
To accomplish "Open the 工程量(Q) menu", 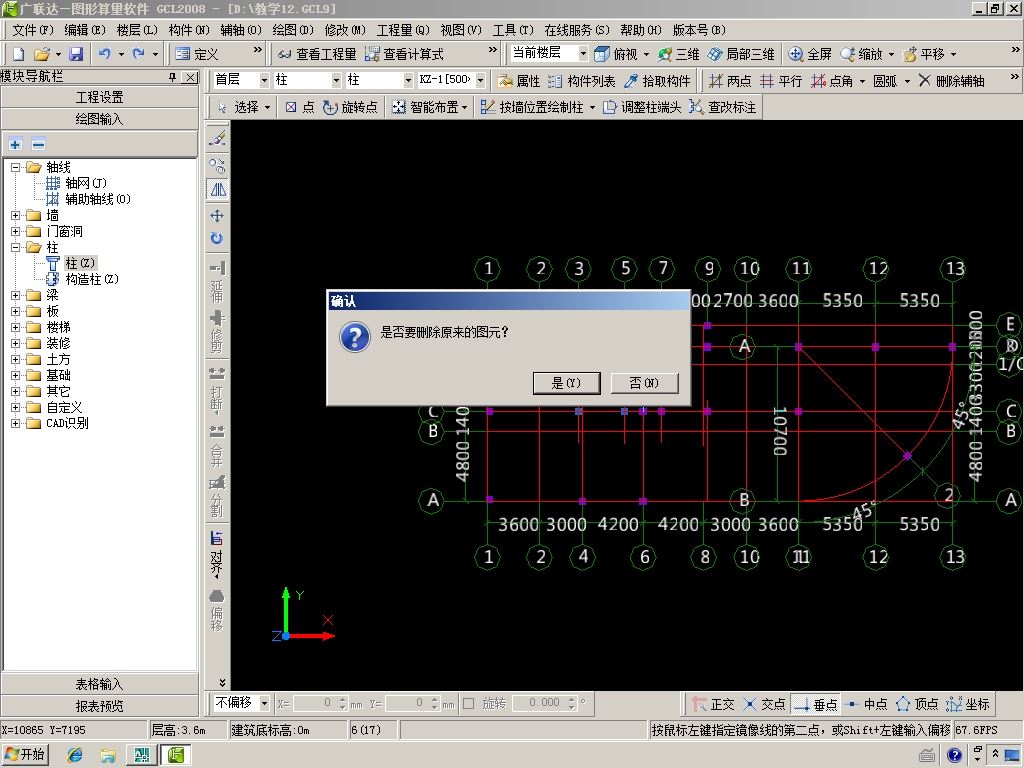I will [402, 30].
